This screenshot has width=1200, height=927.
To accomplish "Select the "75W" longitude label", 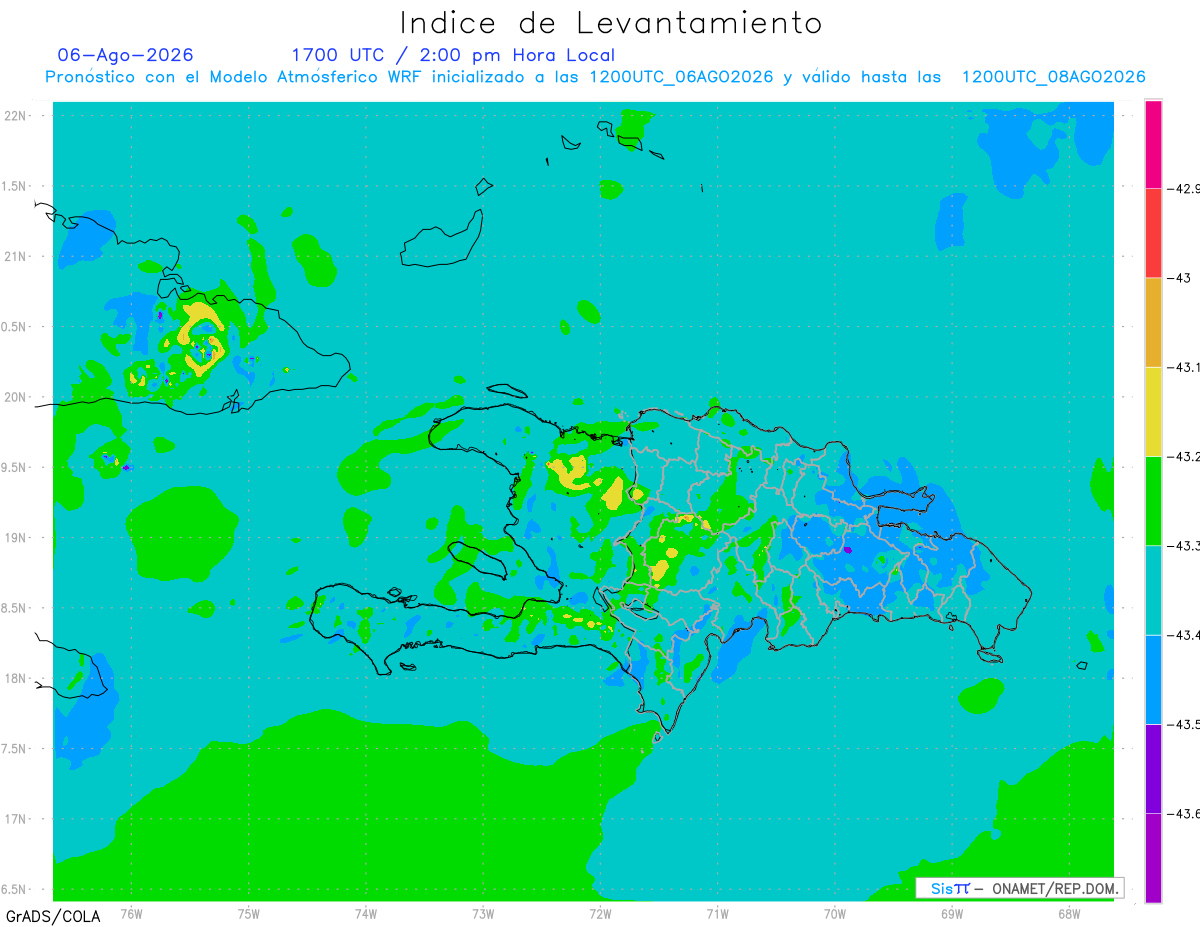I will click(249, 913).
